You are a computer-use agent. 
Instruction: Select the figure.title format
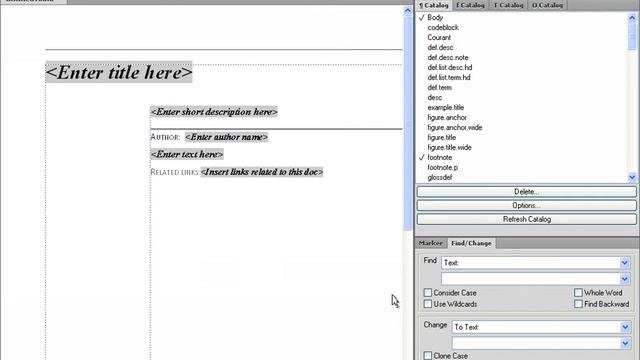[x=442, y=138]
